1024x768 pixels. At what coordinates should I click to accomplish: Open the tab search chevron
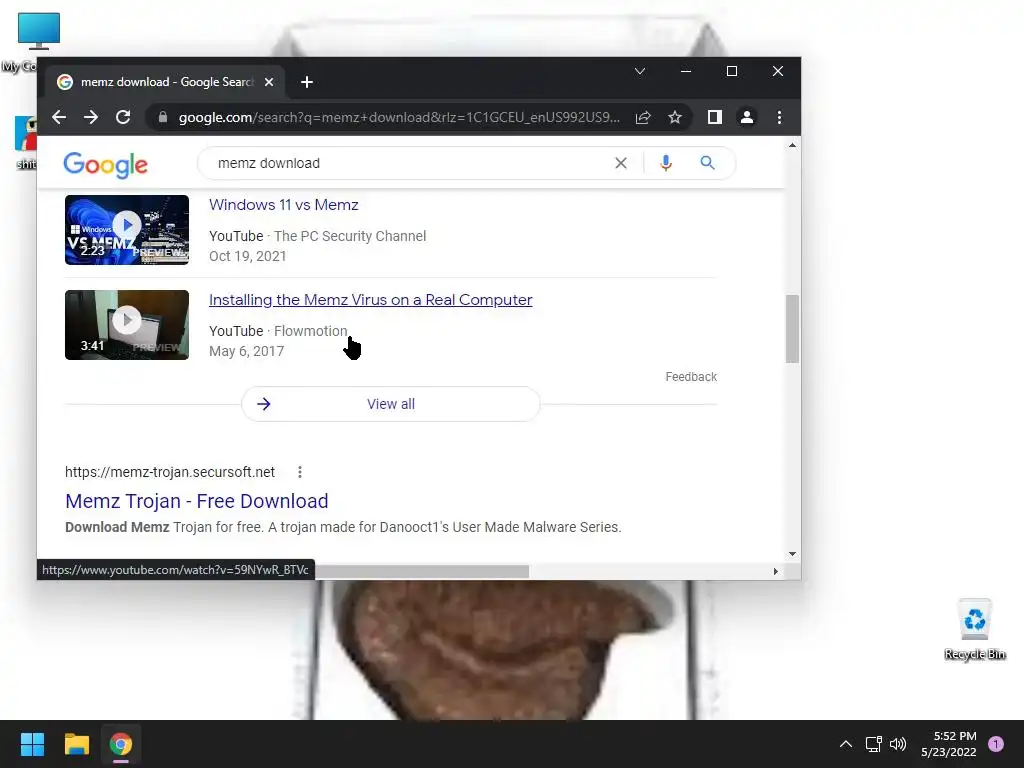tap(640, 71)
